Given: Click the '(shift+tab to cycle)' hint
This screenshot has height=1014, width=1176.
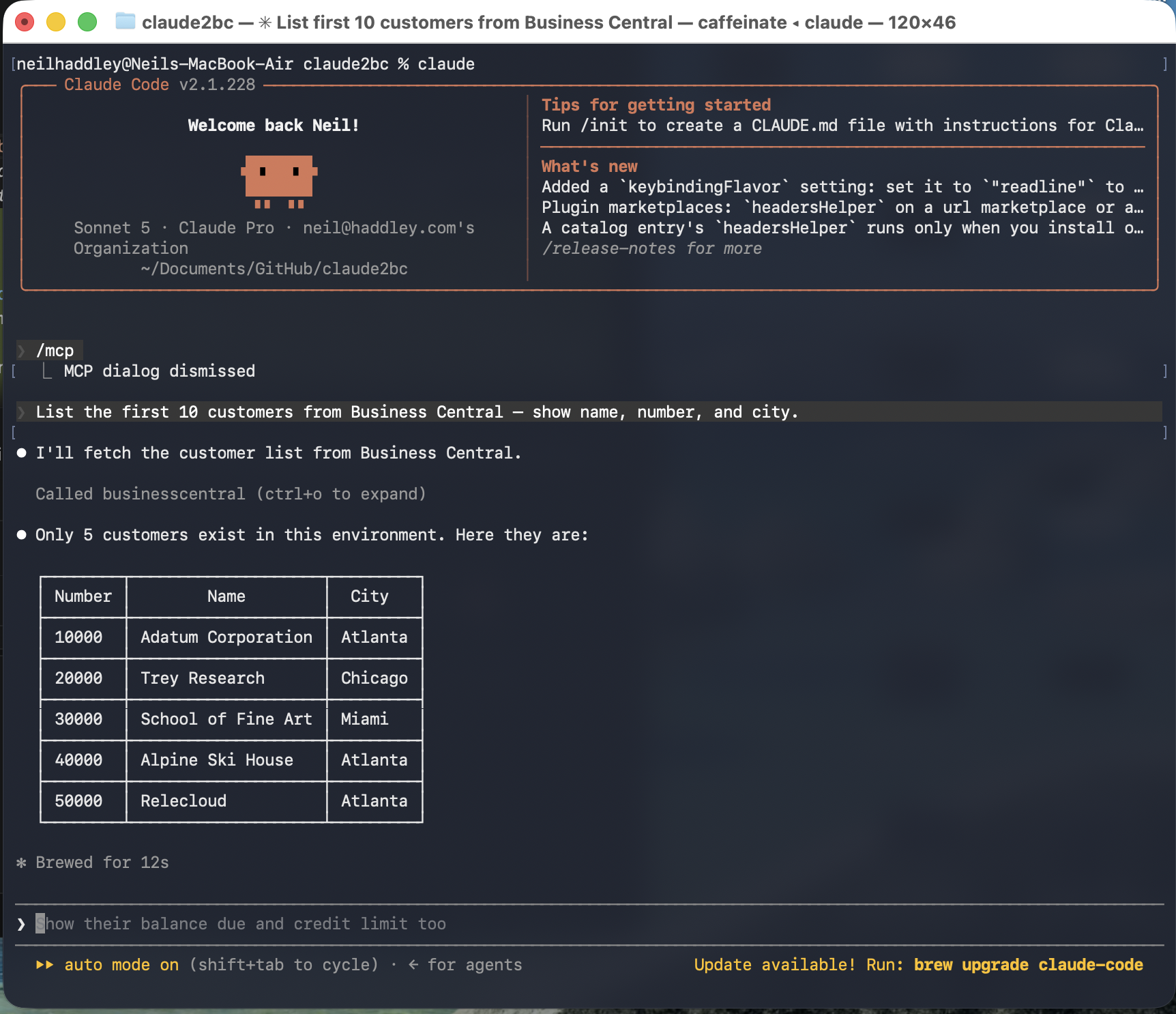Looking at the screenshot, I should 284,965.
